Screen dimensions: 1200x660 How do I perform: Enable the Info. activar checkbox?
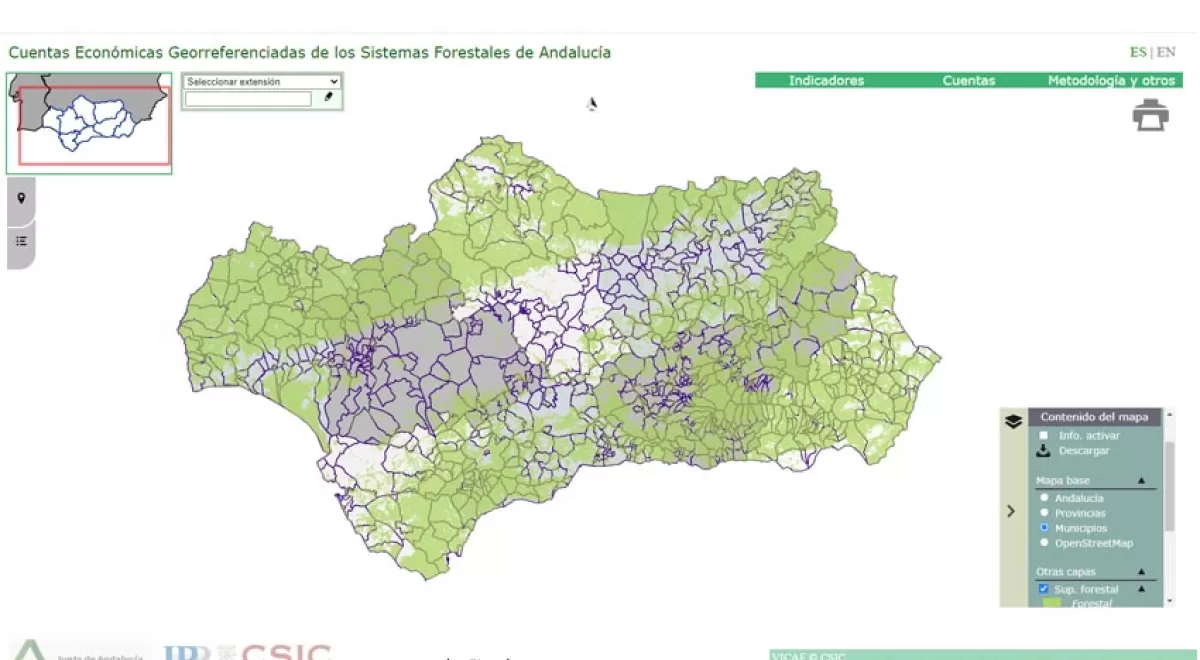tap(1044, 435)
